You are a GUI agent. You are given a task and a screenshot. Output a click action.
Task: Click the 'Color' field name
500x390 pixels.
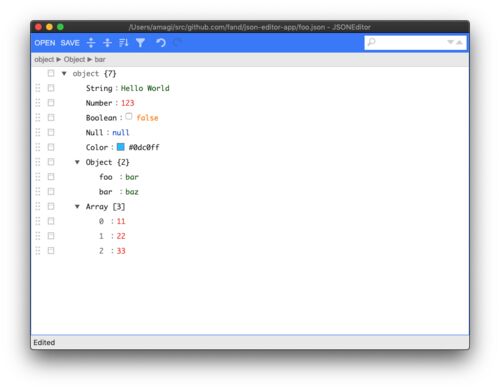pos(97,147)
